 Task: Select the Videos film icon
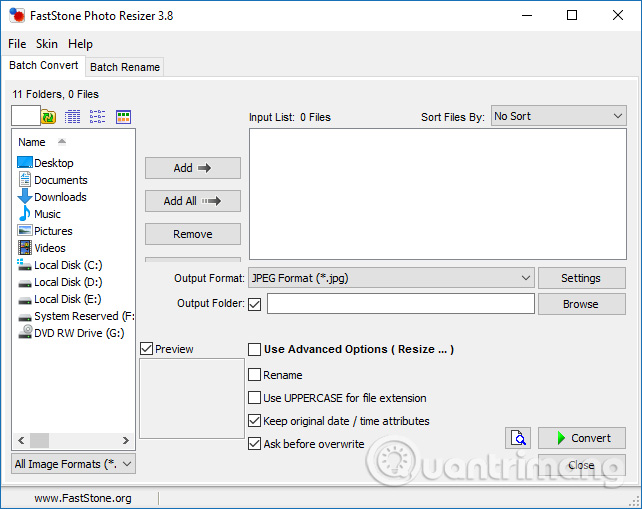pos(25,247)
